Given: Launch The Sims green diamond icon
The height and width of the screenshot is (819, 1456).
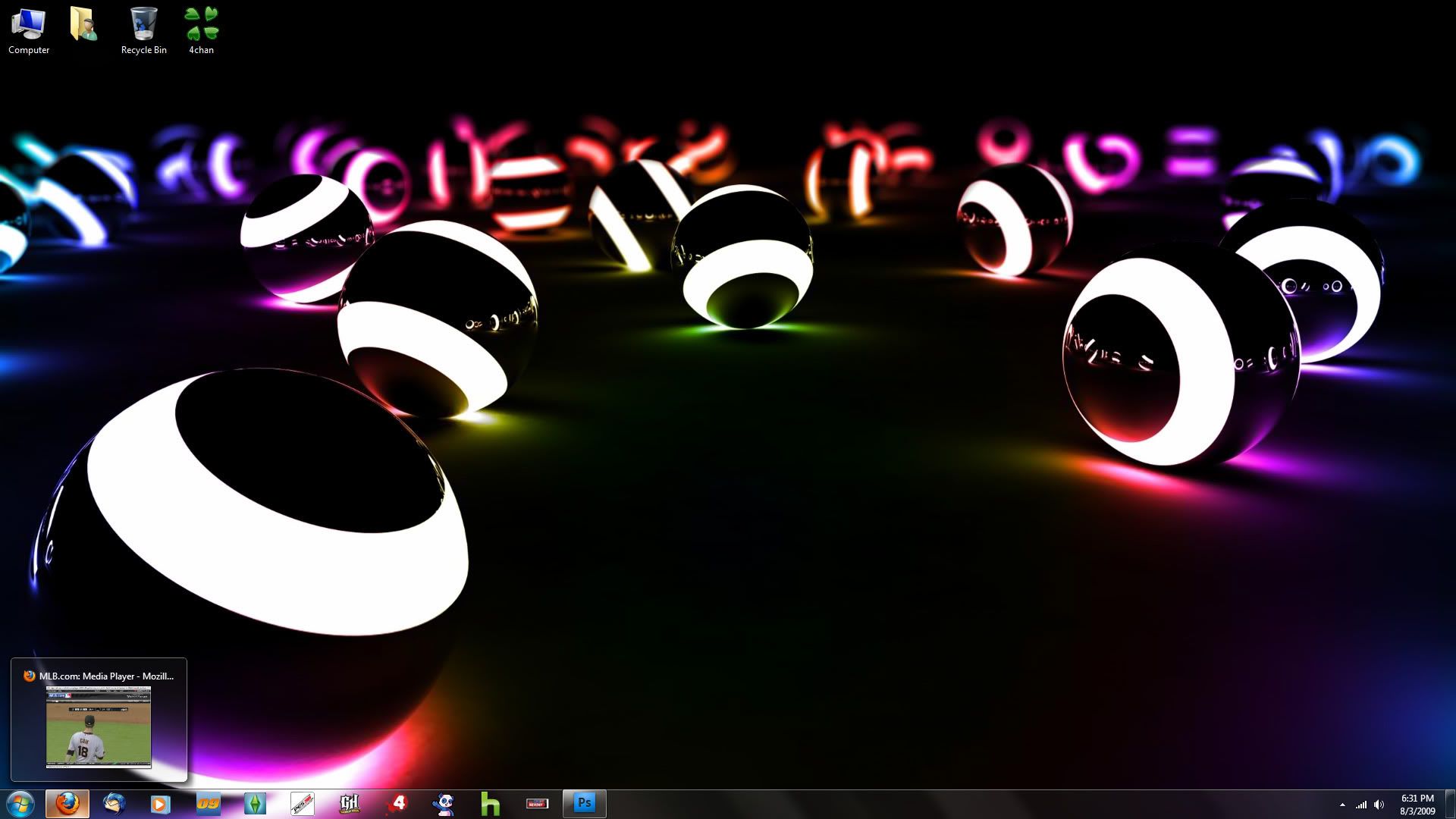Looking at the screenshot, I should coord(255,804).
